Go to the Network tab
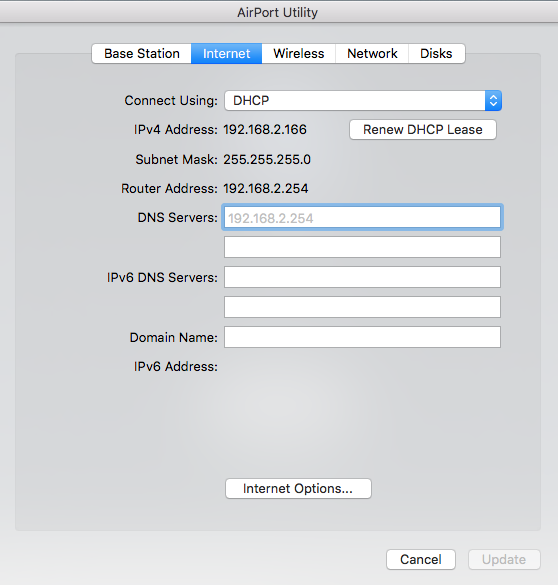The height and width of the screenshot is (585, 558). coord(372,54)
